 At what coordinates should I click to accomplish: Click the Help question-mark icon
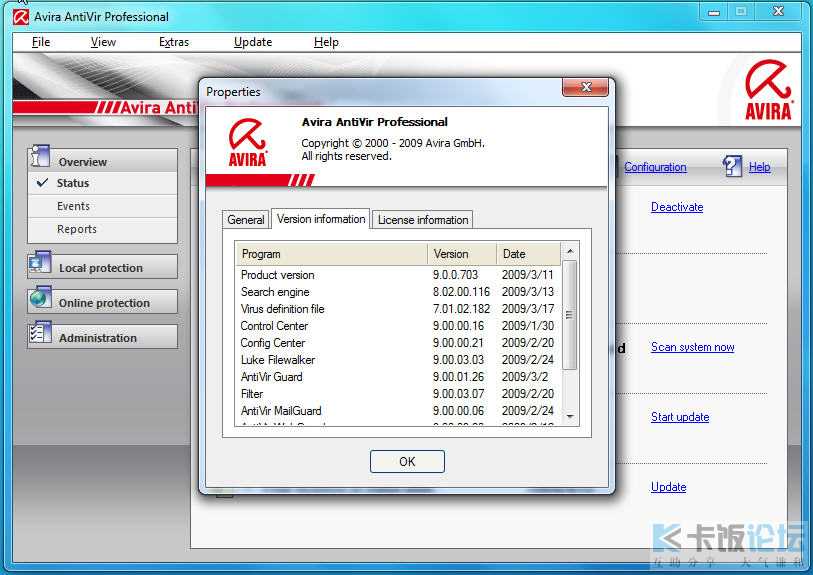[732, 166]
